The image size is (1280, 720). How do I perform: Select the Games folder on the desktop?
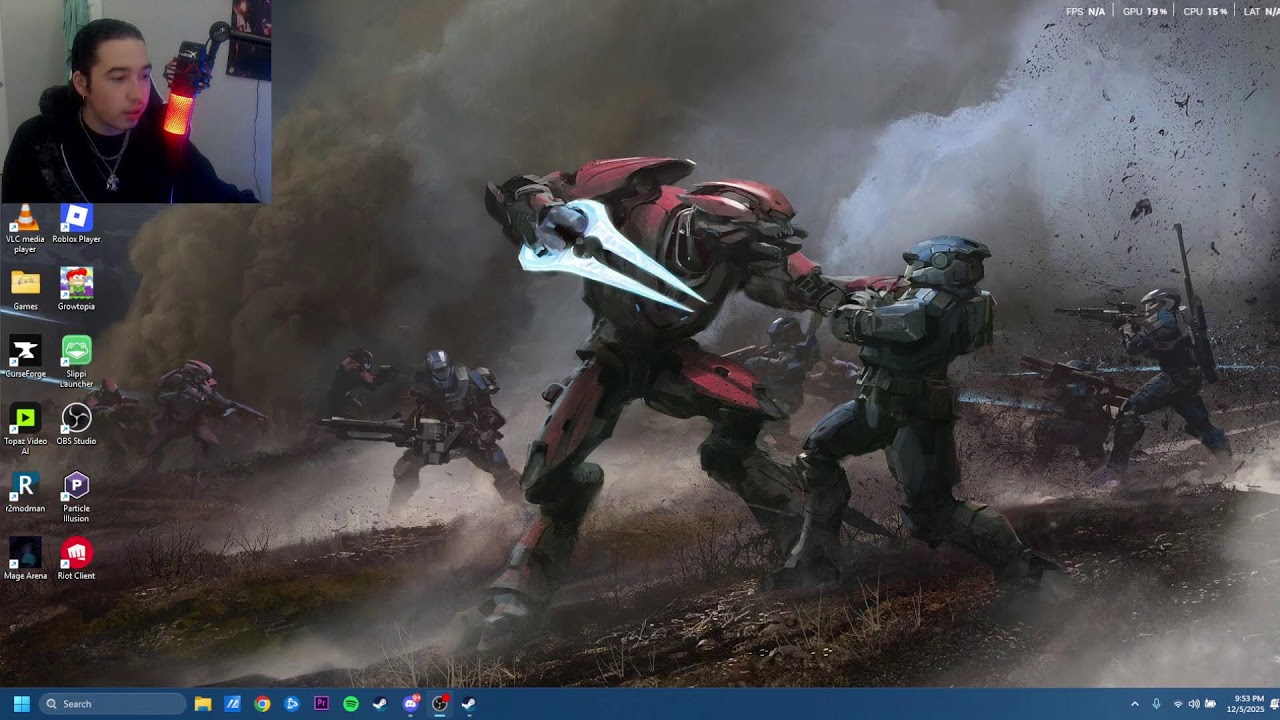click(25, 290)
